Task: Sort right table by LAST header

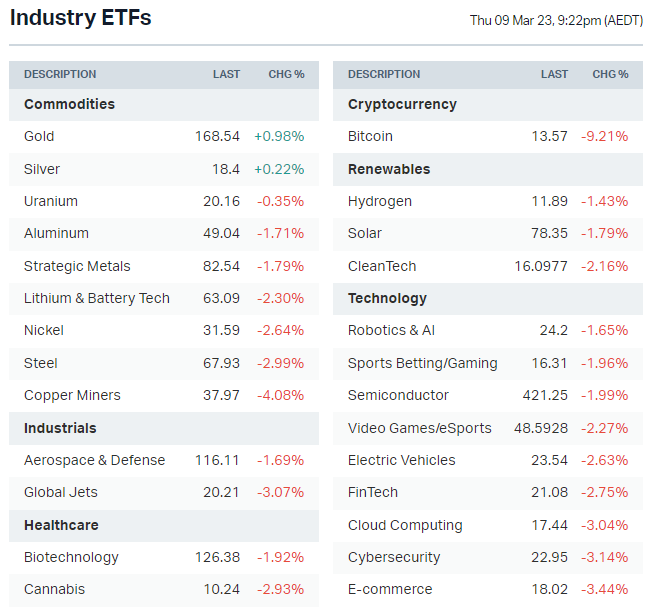Action: point(554,74)
